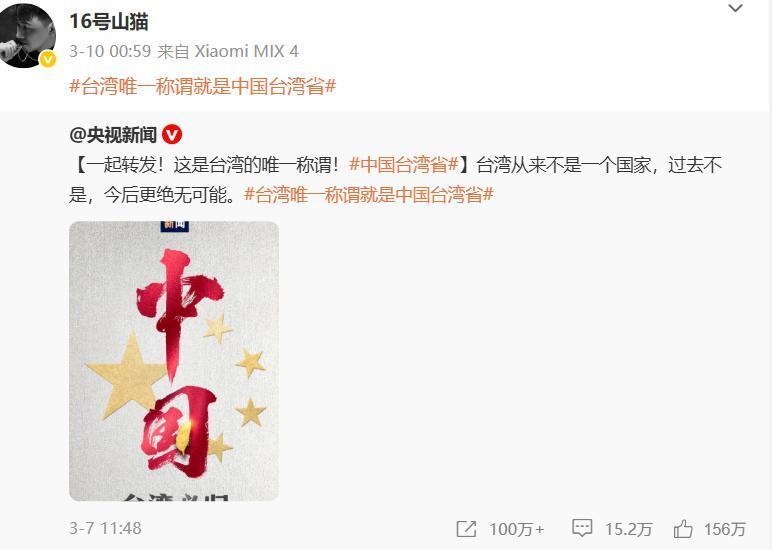Open the quoted post text body
The image size is (772, 550).
[395, 180]
